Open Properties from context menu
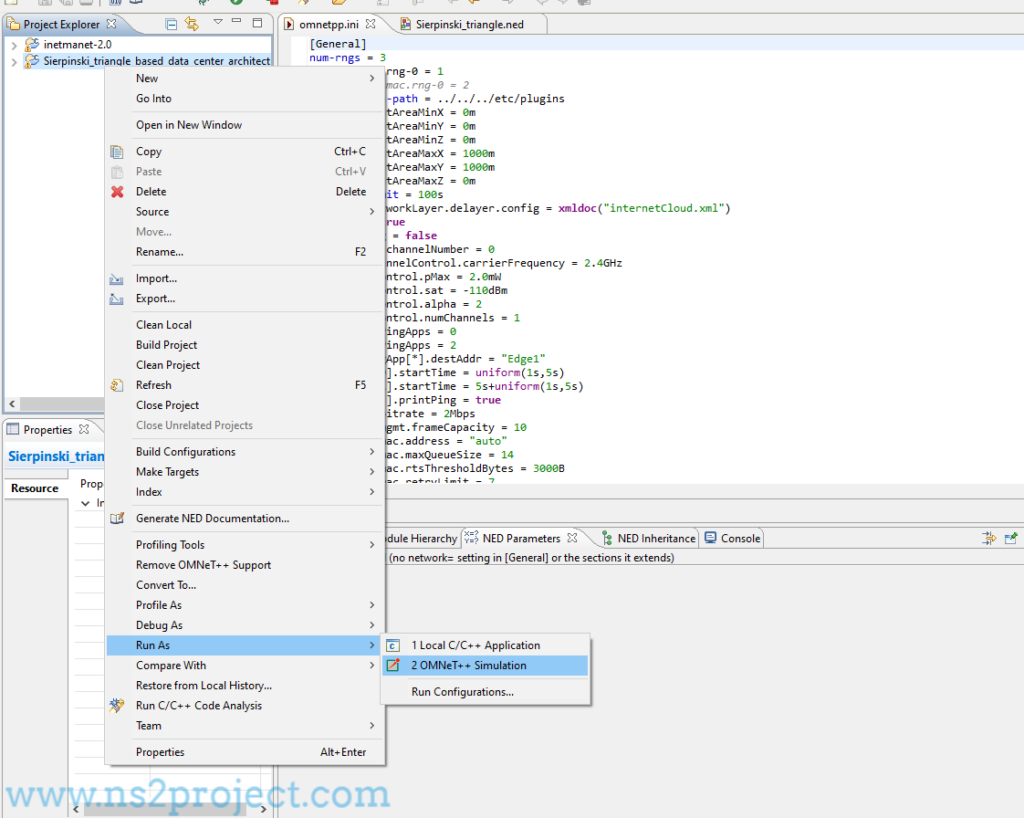 (245, 752)
